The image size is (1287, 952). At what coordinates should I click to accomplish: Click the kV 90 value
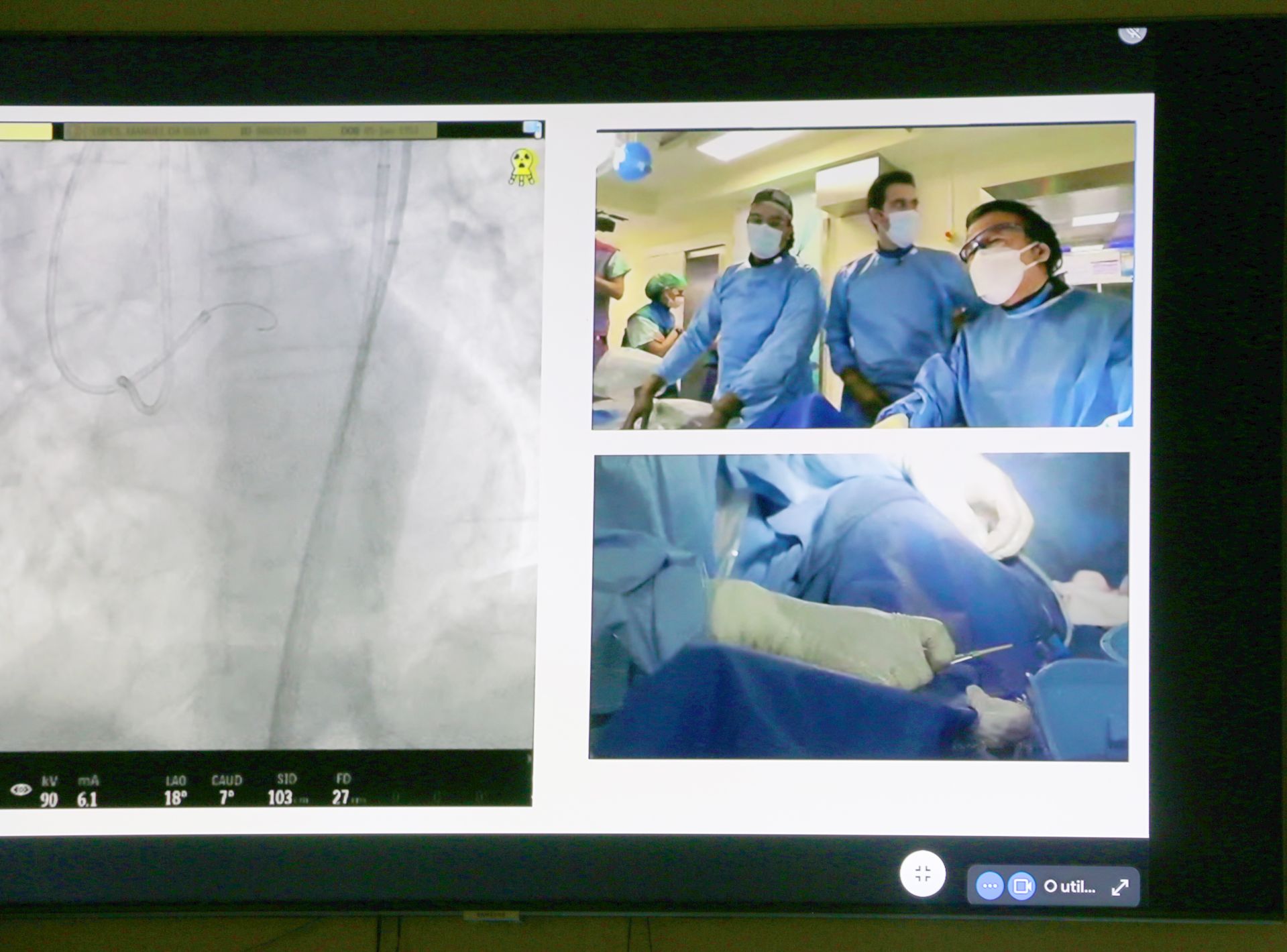coord(48,798)
